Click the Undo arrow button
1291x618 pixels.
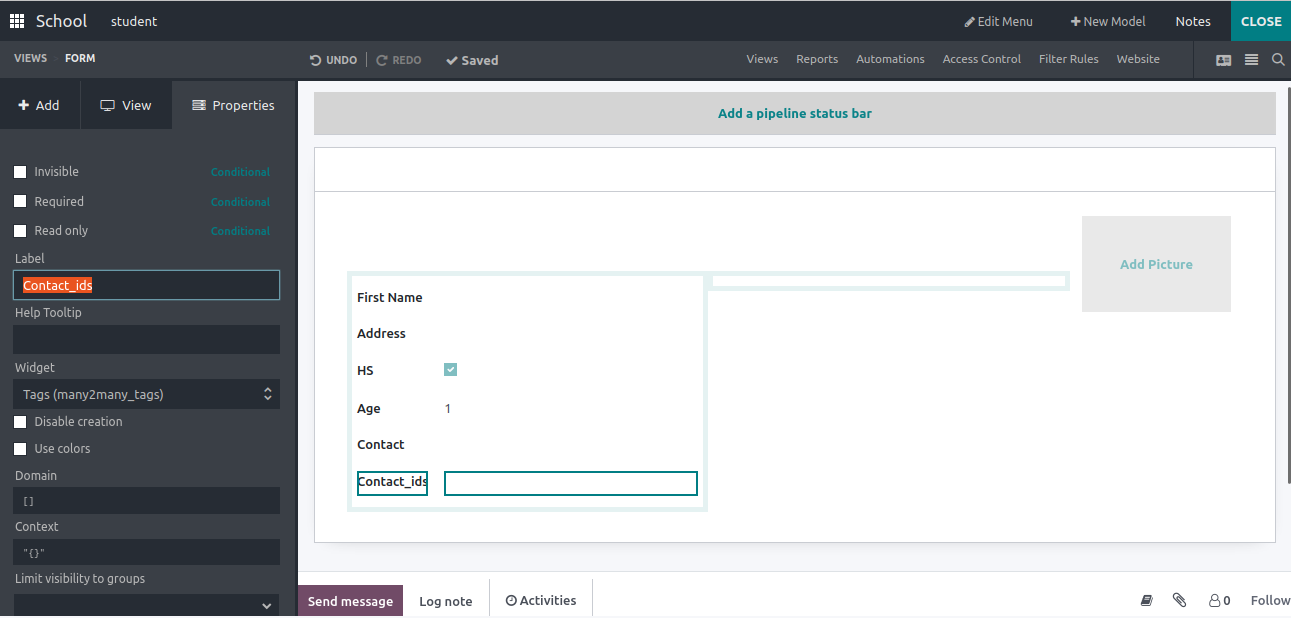pos(333,60)
